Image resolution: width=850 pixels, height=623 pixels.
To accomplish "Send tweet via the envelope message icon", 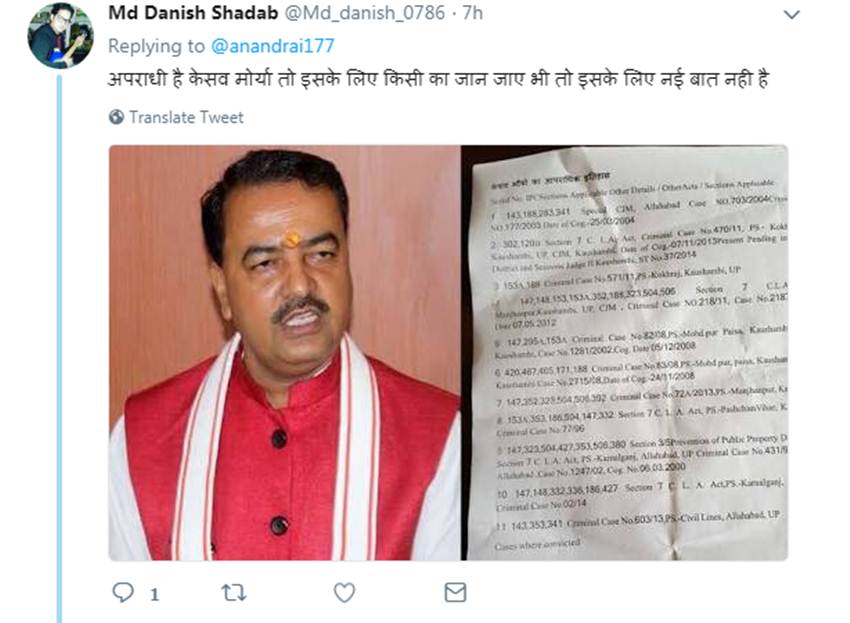I will pyautogui.click(x=455, y=593).
